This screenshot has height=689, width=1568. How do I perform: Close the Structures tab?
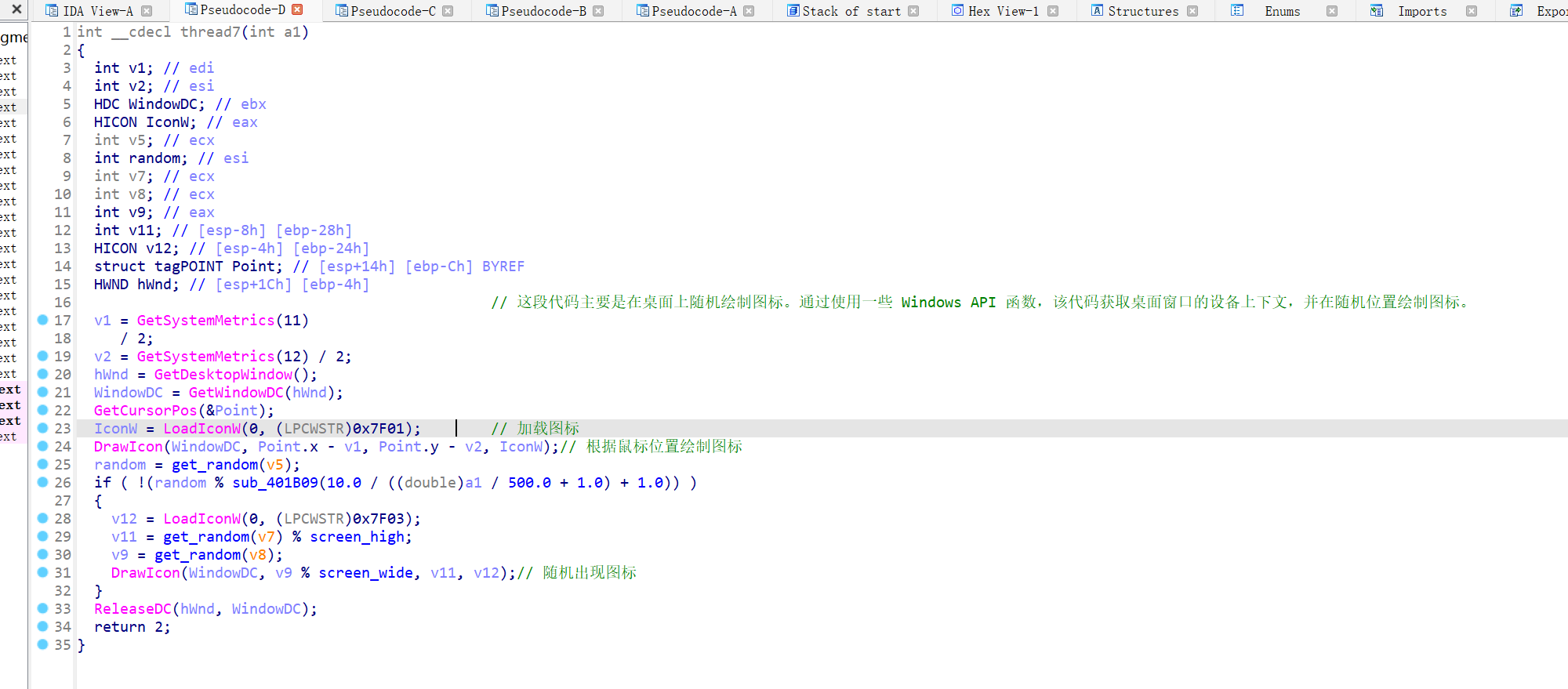pos(1192,11)
